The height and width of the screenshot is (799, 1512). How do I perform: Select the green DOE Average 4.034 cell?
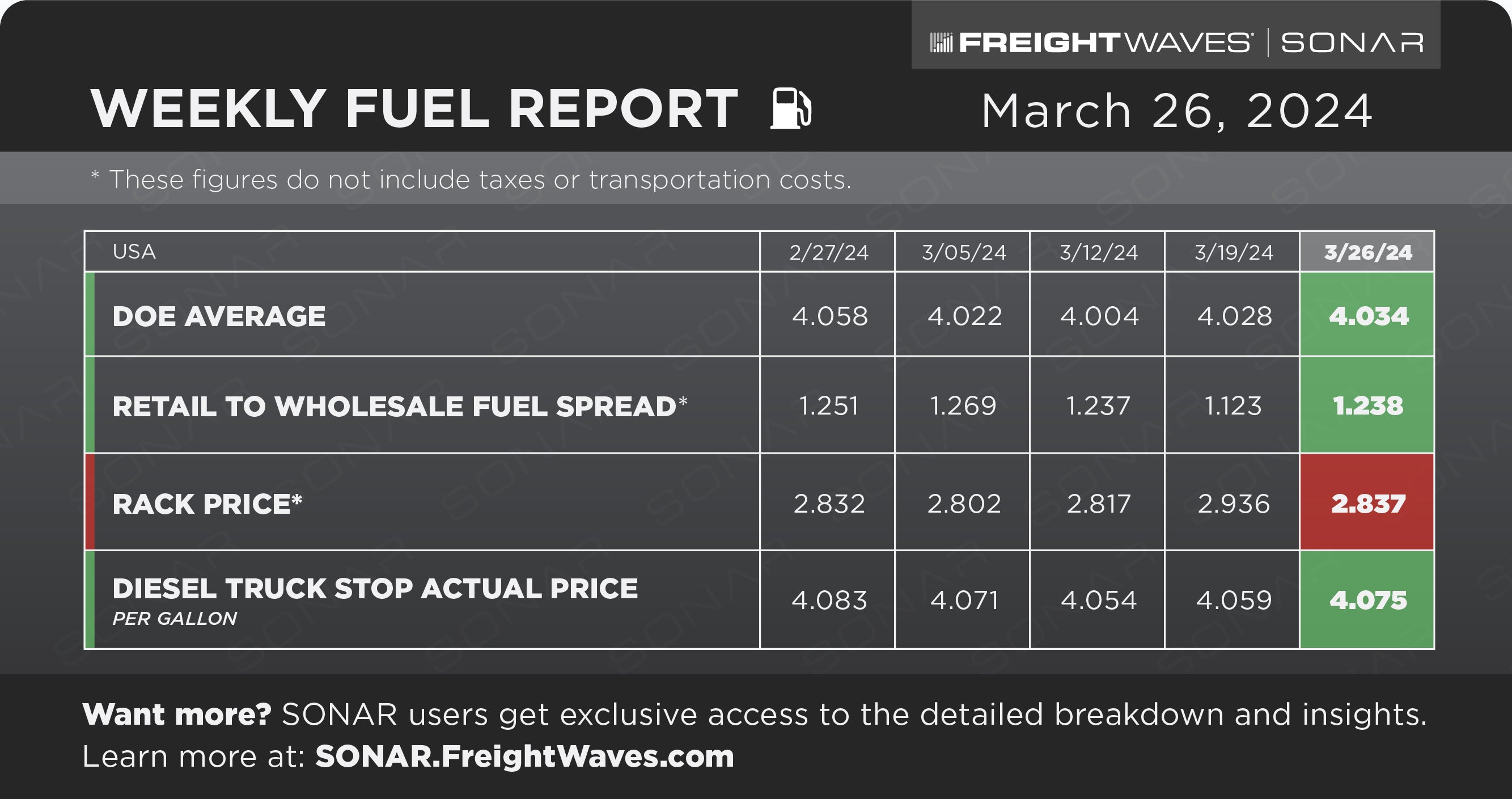click(1367, 315)
